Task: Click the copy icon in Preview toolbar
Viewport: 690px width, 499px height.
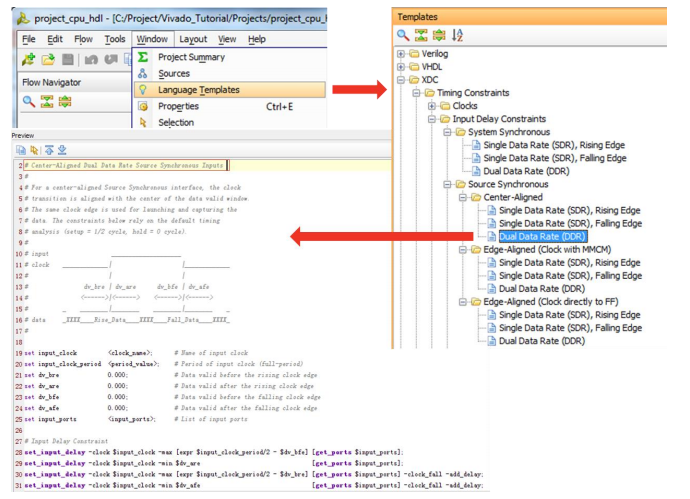Action: click(19, 149)
